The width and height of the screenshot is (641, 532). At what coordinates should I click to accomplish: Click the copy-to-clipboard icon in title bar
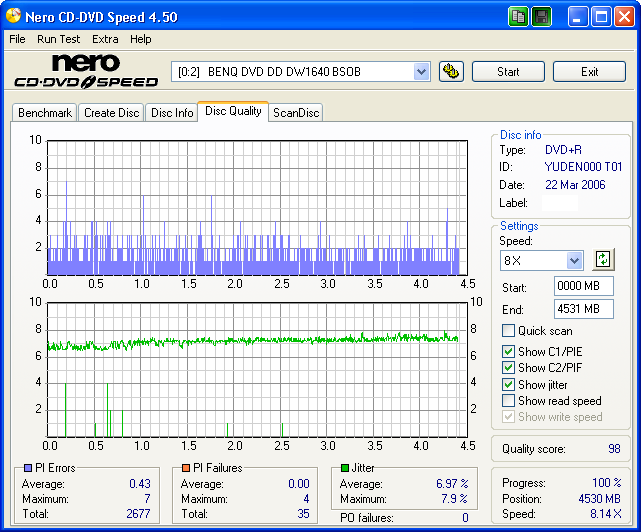click(x=517, y=16)
